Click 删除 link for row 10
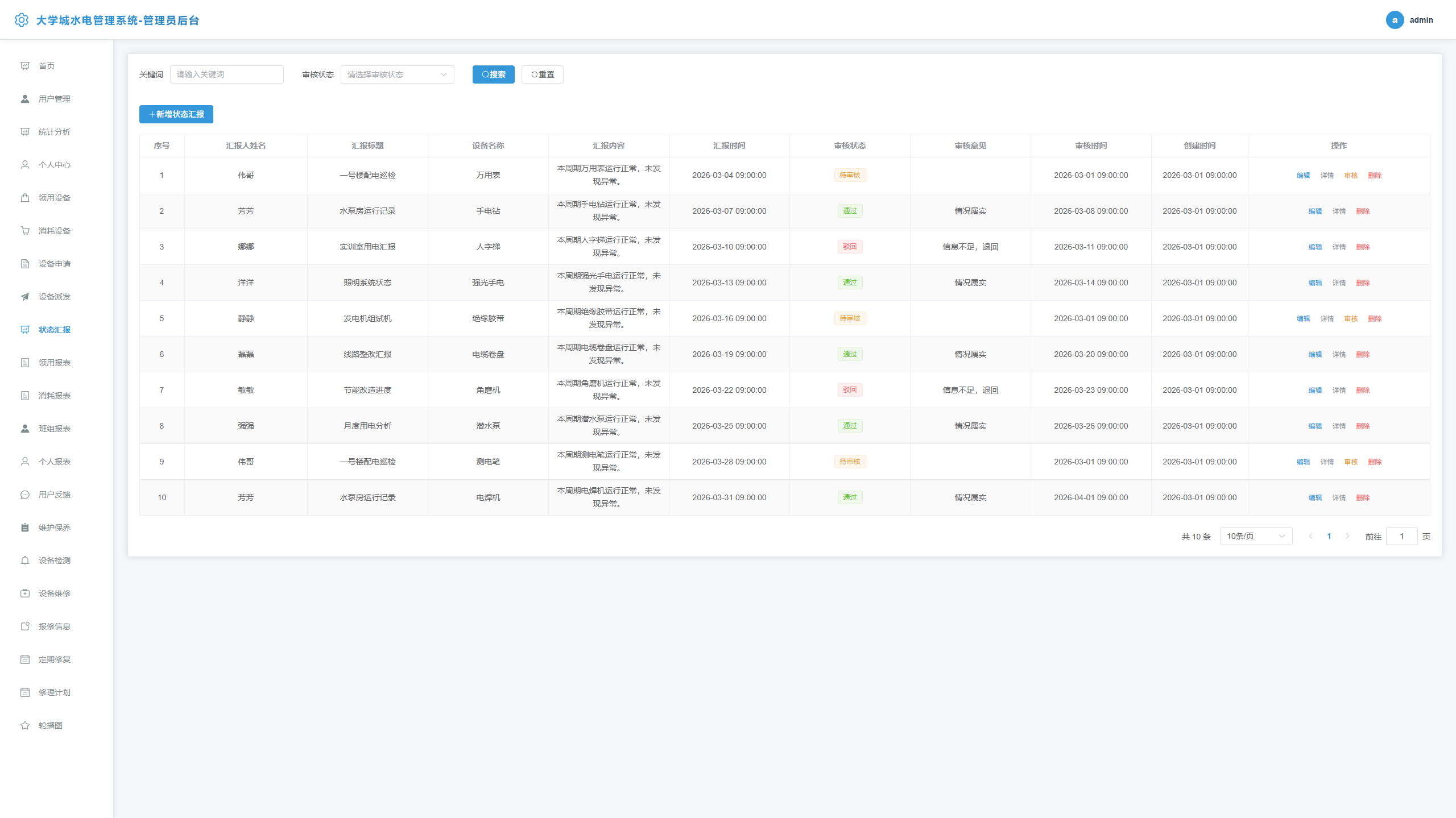This screenshot has height=818, width=1456. (1363, 498)
